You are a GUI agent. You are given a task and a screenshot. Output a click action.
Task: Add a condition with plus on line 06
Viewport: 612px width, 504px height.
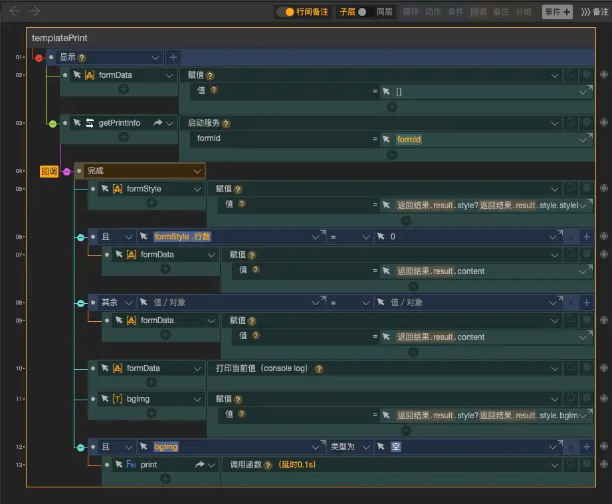(586, 237)
